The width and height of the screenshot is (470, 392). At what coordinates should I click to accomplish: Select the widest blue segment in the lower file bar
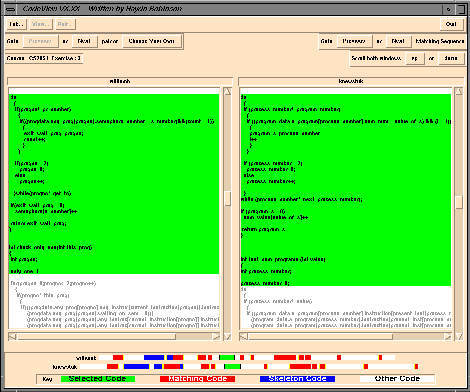tap(136, 367)
